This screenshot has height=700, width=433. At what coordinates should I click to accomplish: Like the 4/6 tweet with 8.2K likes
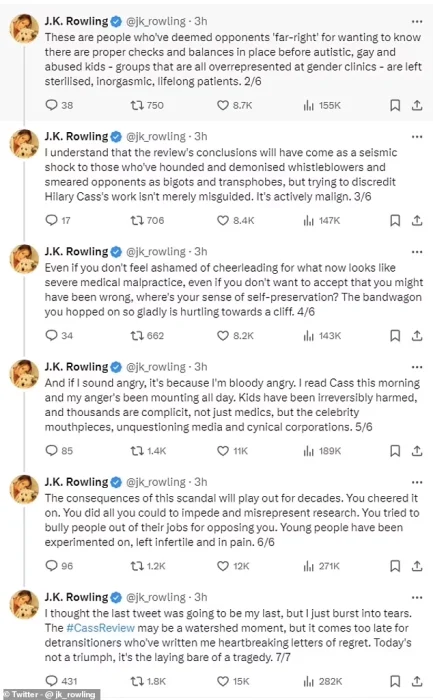pos(235,336)
